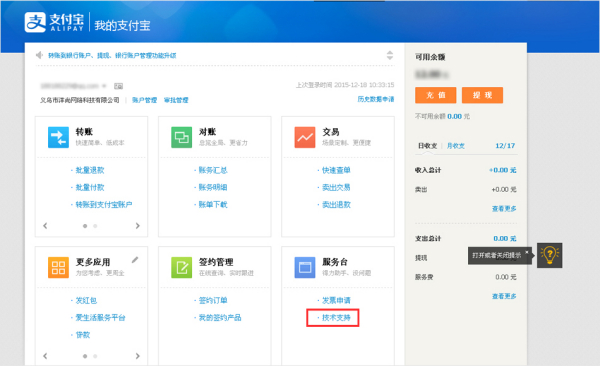Click the Alipay logo in the header
The height and width of the screenshot is (366, 600).
pyautogui.click(x=54, y=22)
